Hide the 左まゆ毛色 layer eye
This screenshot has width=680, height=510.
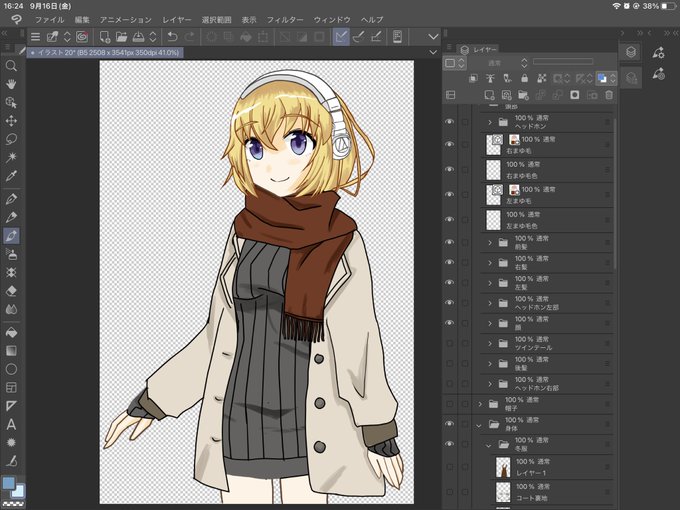(450, 220)
